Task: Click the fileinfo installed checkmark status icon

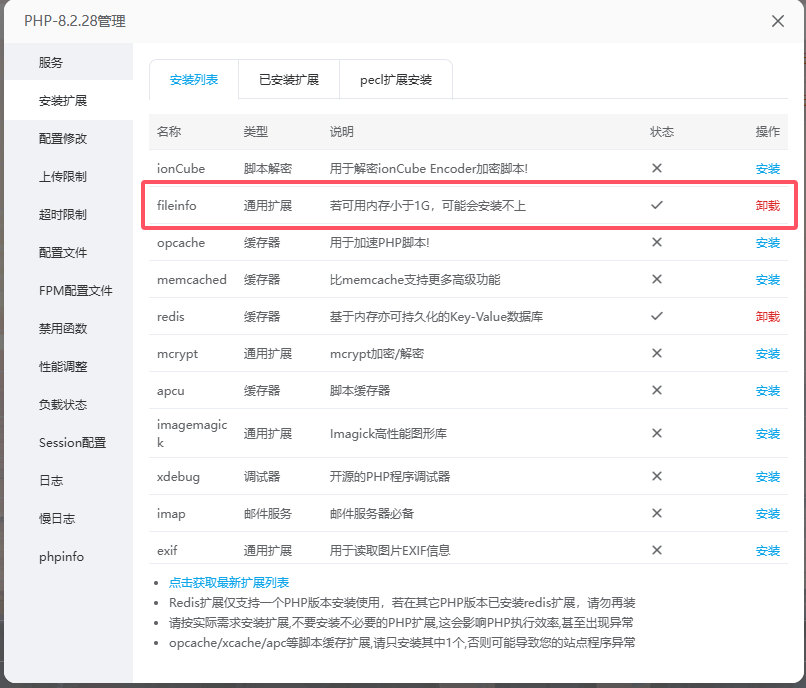Action: [x=657, y=205]
